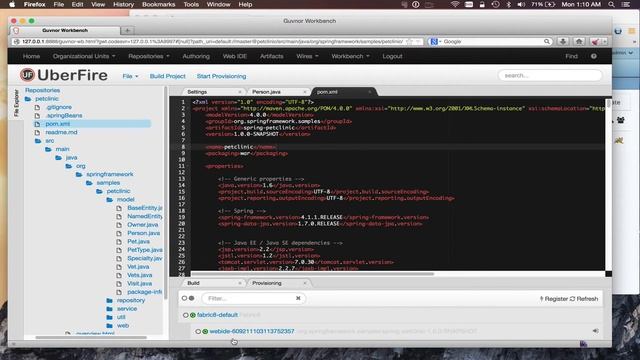640x360 pixels.
Task: Click the editor horizontal scrollbar
Action: click(312, 274)
